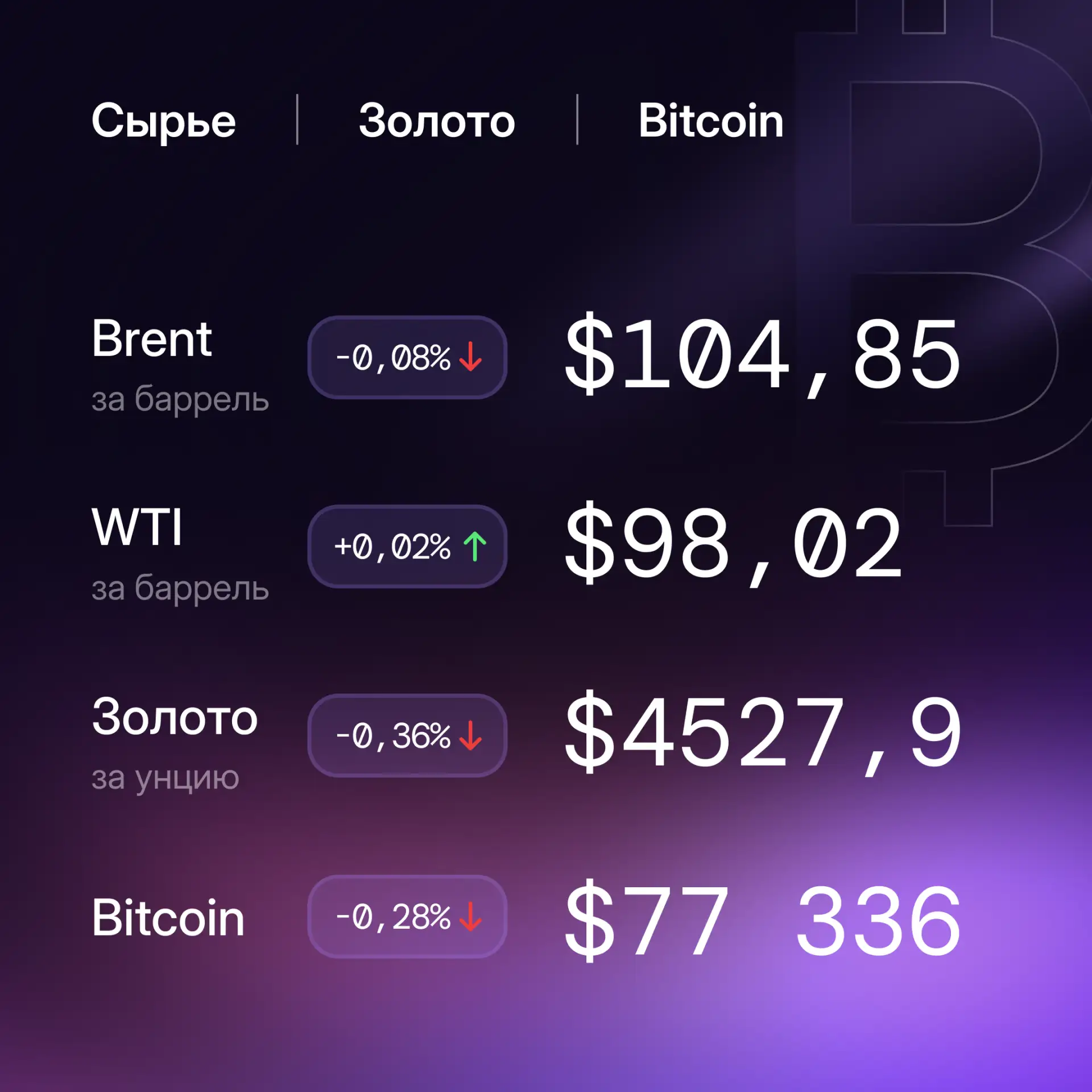Click the -0,08% Brent change badge
1092x1092 pixels.
click(407, 357)
